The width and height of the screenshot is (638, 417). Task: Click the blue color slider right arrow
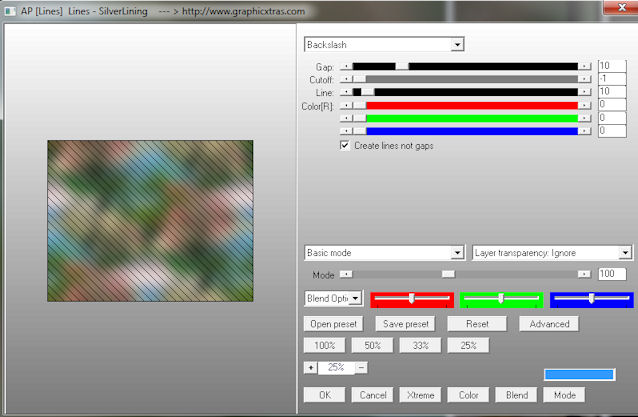point(584,131)
